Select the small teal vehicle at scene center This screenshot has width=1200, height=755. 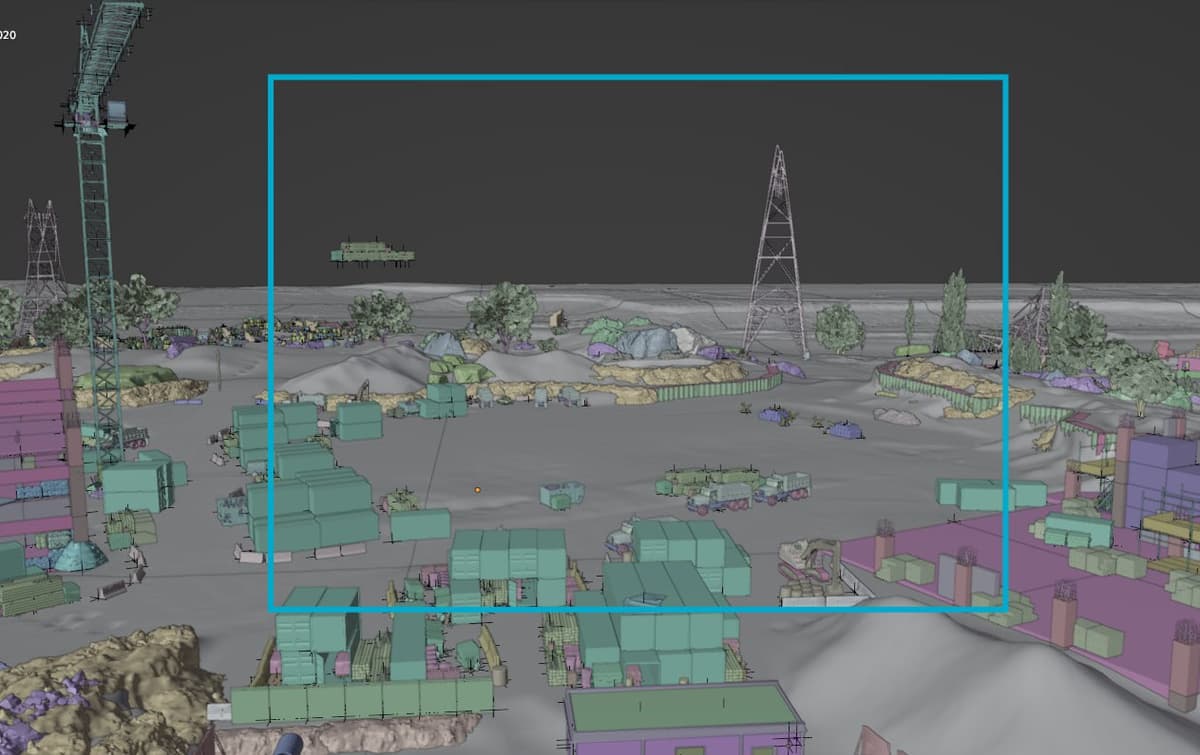pyautogui.click(x=562, y=494)
